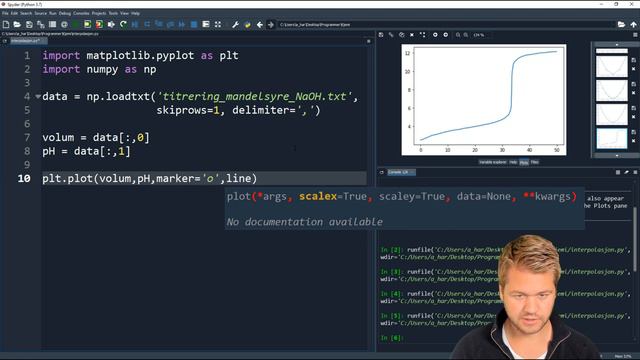Step to the next line in the debugger
640x360 pixels.
[147, 25]
